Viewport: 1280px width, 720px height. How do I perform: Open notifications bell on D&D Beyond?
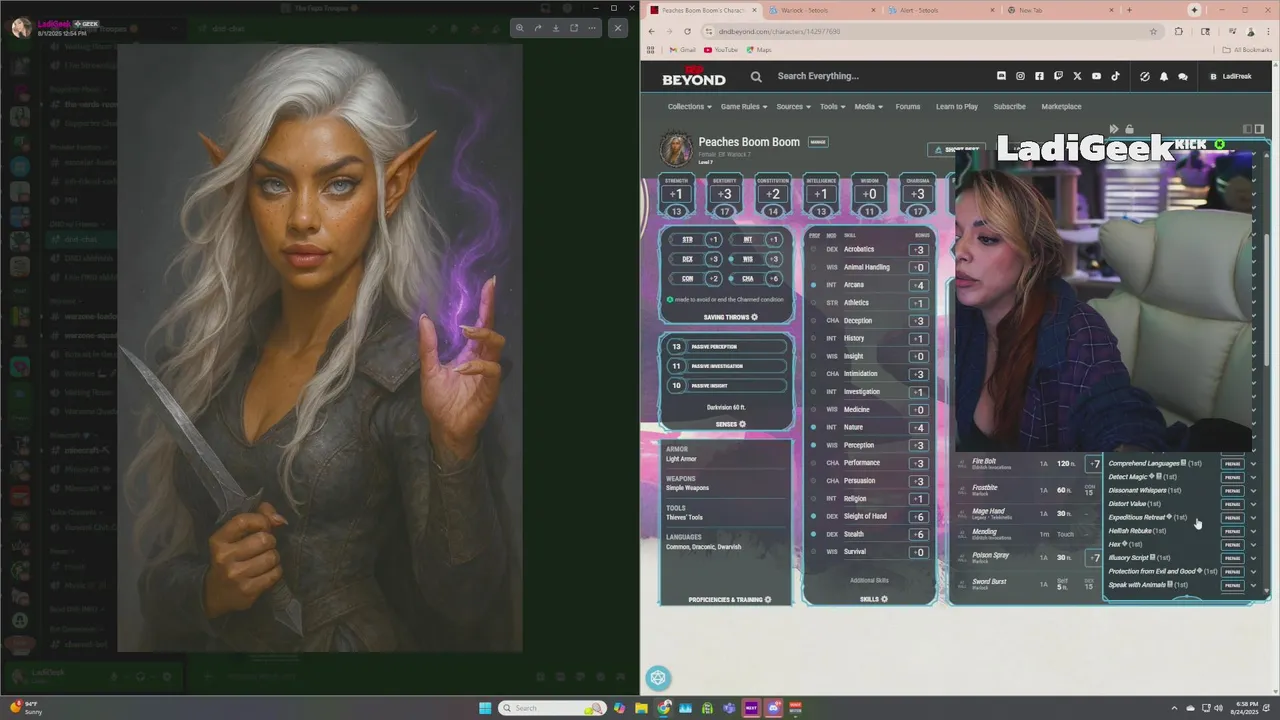click(1163, 76)
